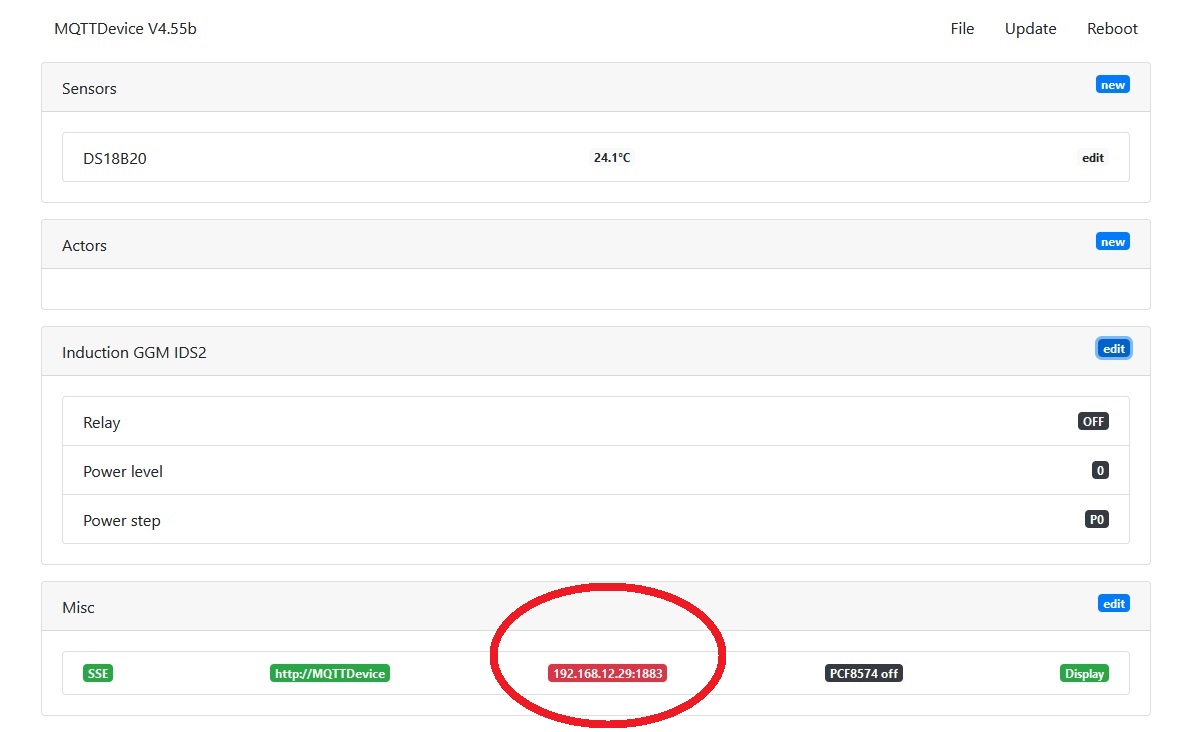The width and height of the screenshot is (1191, 732).
Task: Click the MQTTDevice V4.55b title
Action: pyautogui.click(x=125, y=29)
